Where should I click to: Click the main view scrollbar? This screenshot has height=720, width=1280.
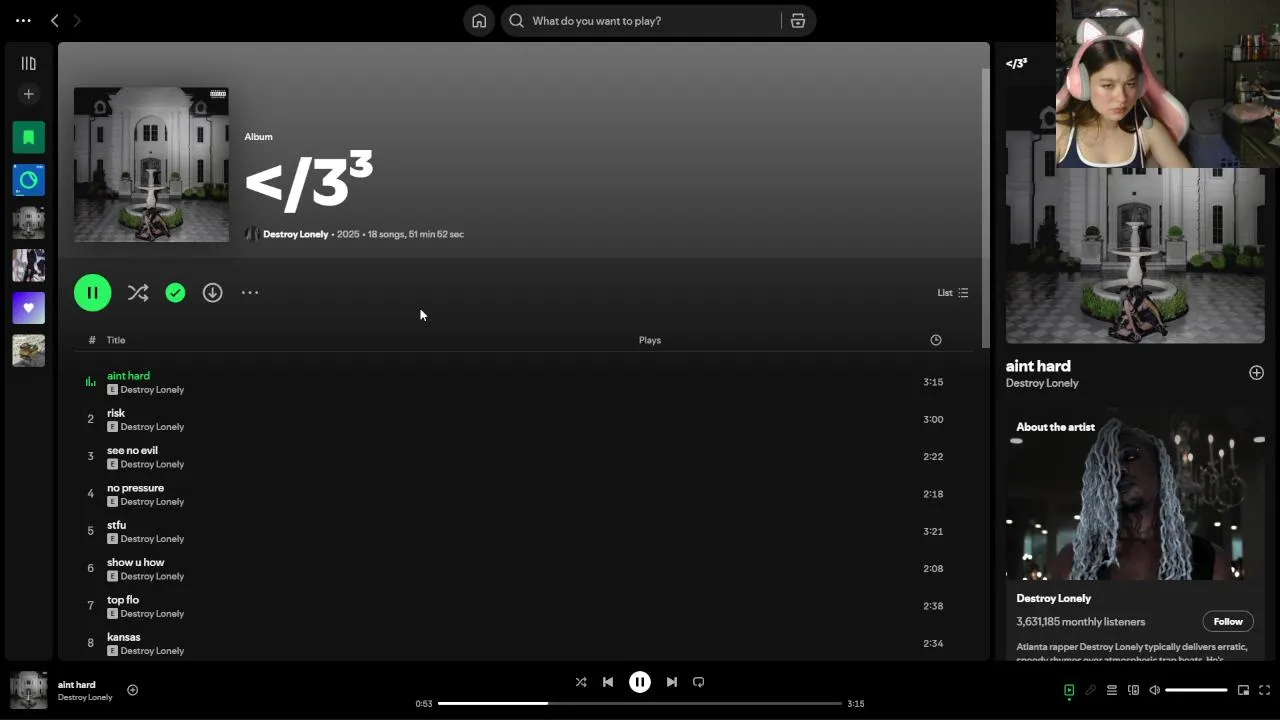point(985,208)
